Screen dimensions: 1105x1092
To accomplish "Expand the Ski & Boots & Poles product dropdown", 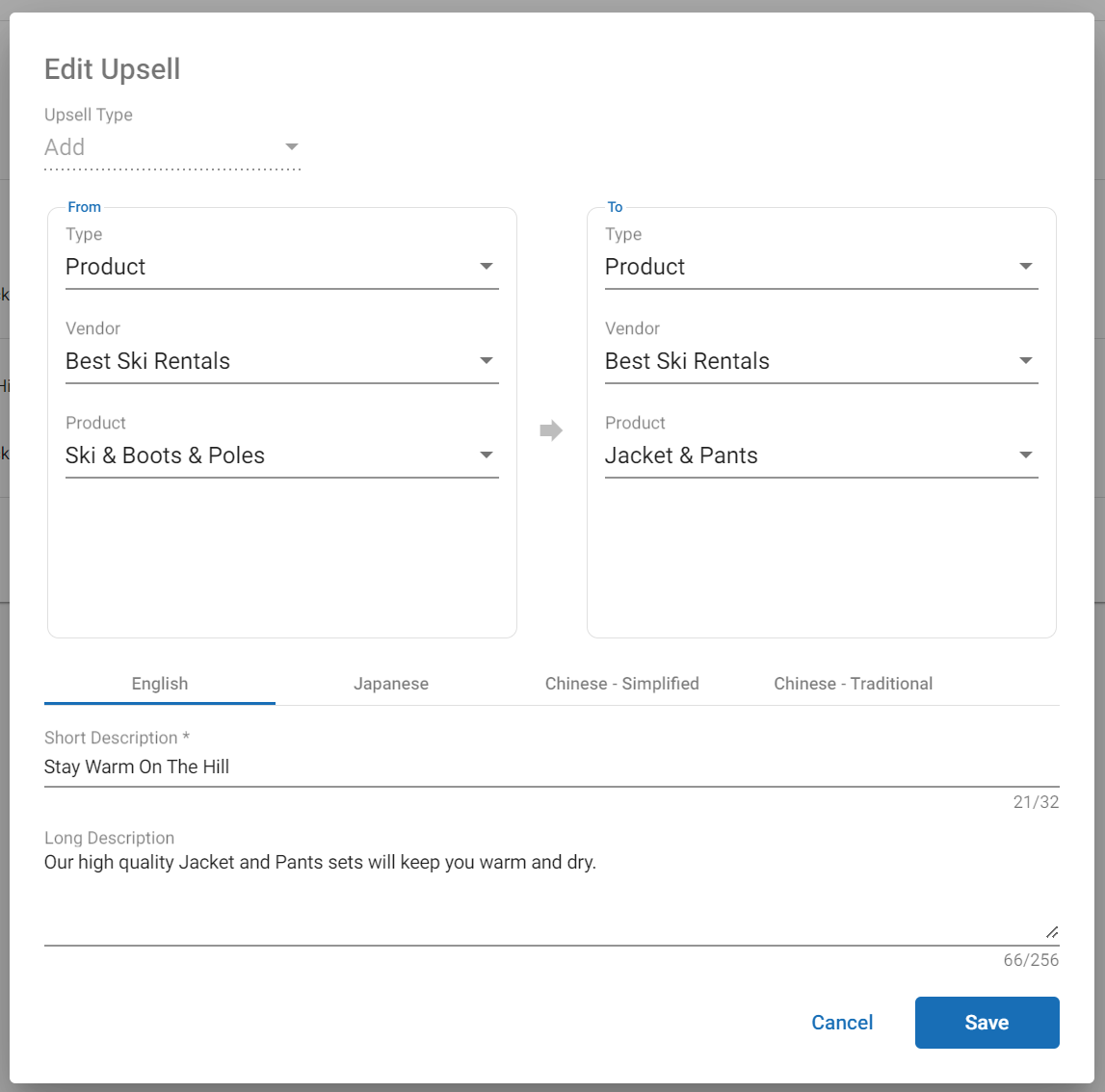I will (281, 455).
